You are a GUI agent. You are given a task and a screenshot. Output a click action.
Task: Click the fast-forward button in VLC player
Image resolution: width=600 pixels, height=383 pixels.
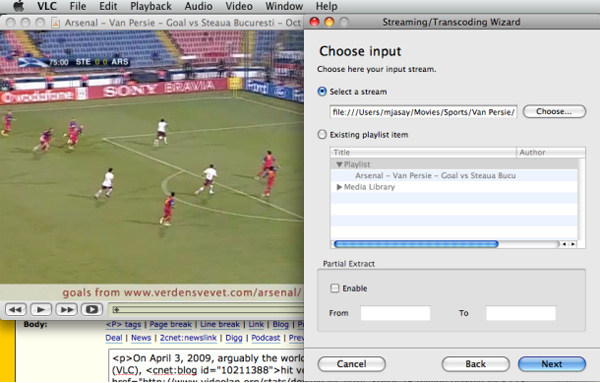67,309
